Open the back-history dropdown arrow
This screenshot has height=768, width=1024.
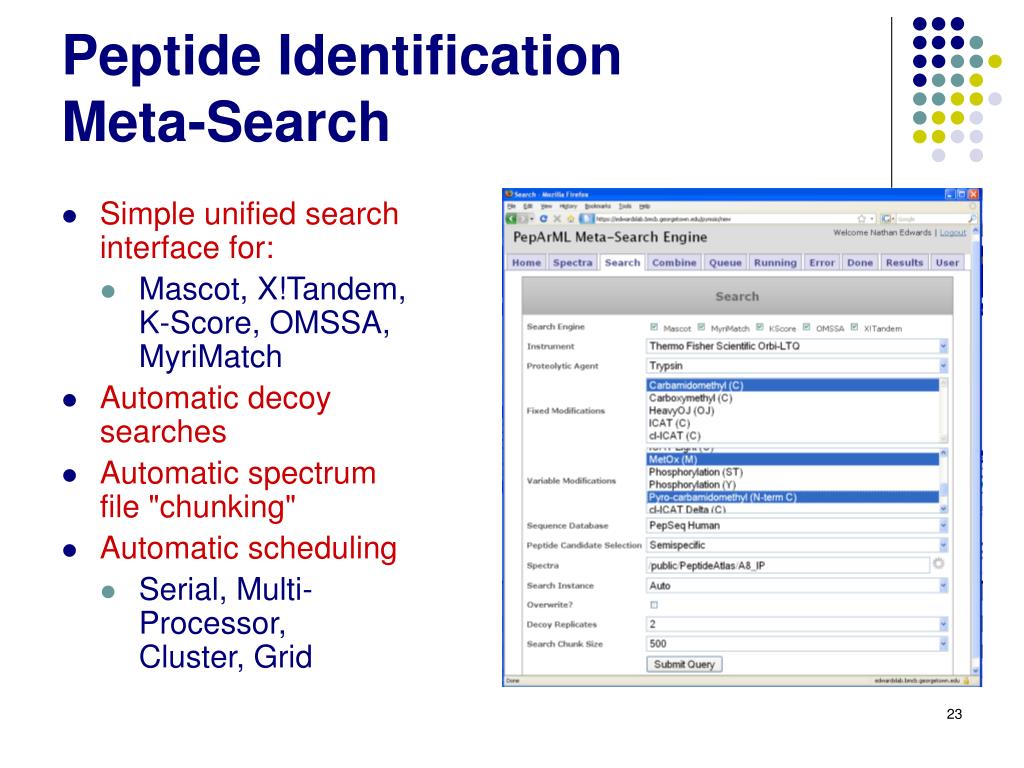point(532,219)
